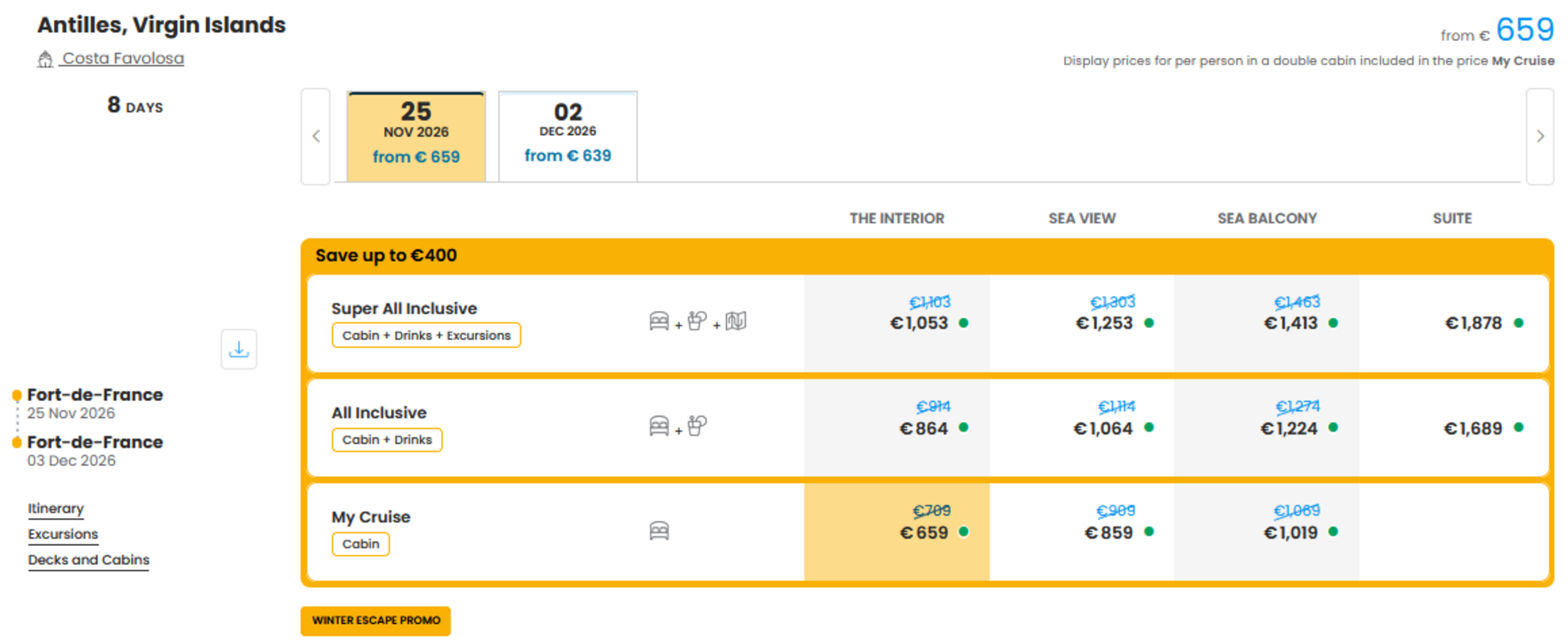Click the drinks icon in All Inclusive row
Viewport: 1568px width, 643px height.
click(x=697, y=426)
